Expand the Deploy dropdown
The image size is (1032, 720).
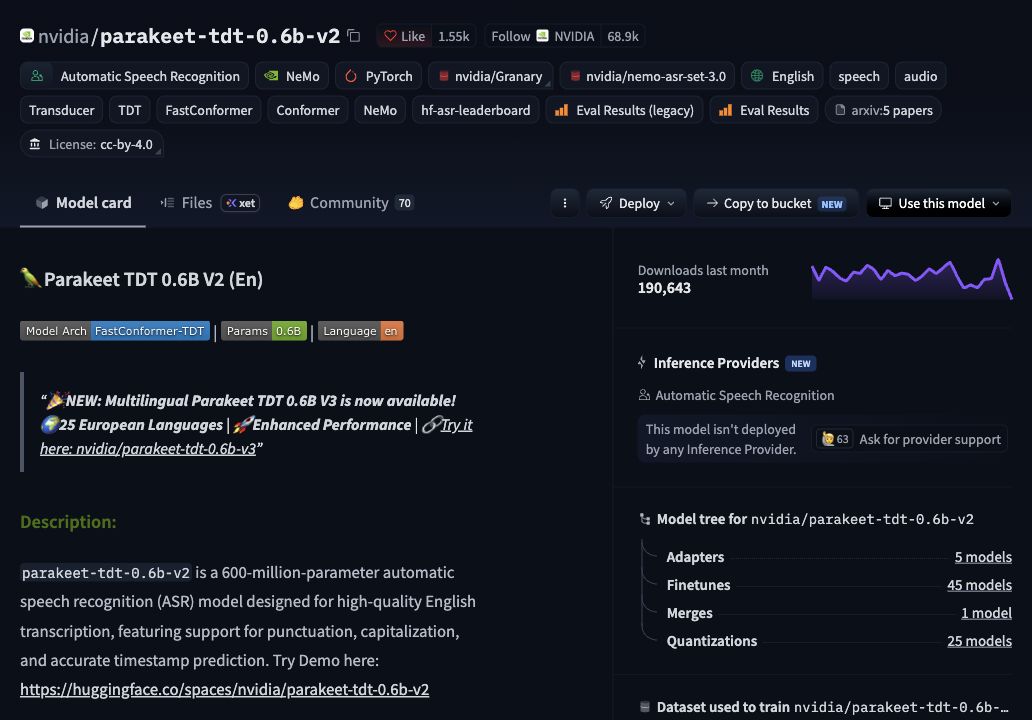pyautogui.click(x=636, y=203)
